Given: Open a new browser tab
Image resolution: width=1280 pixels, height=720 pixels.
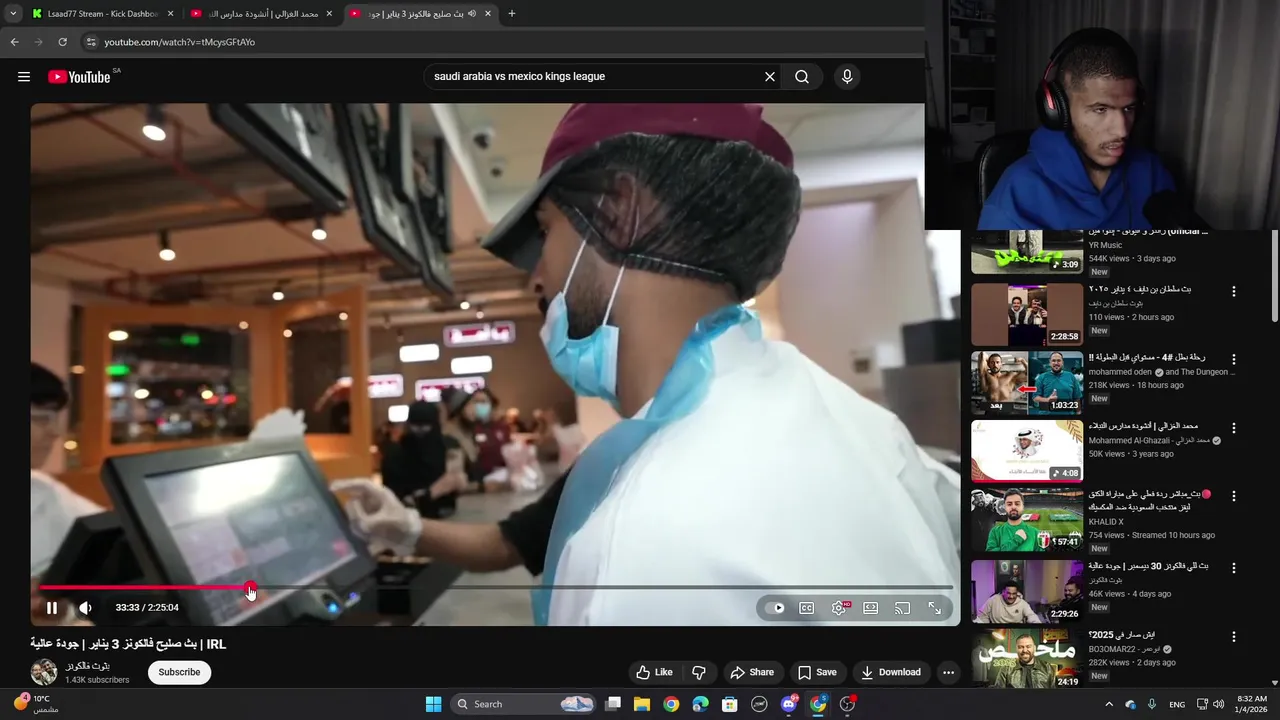Looking at the screenshot, I should (512, 14).
